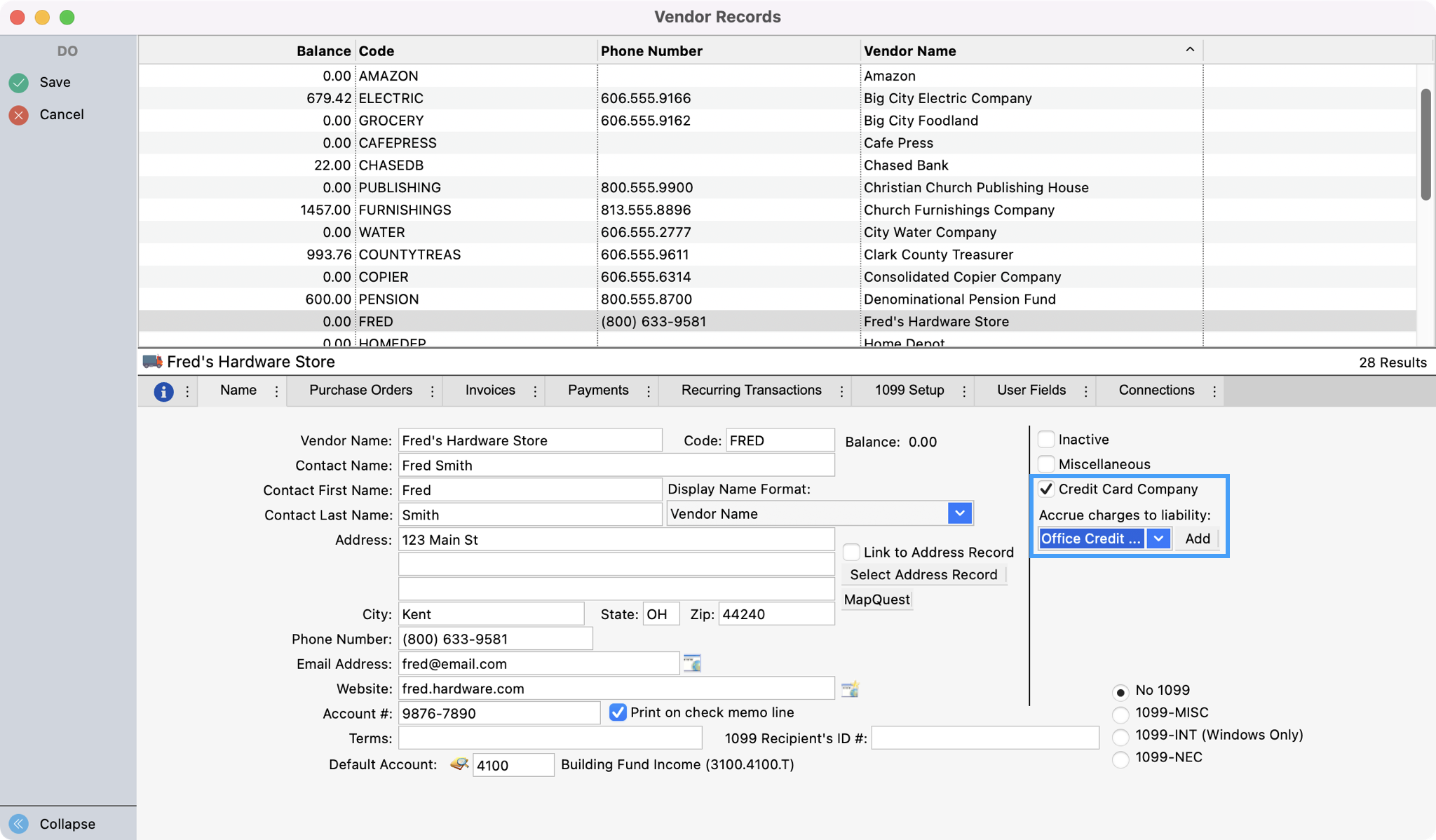Click the green Save checkmark icon
The height and width of the screenshot is (840, 1436).
(19, 83)
